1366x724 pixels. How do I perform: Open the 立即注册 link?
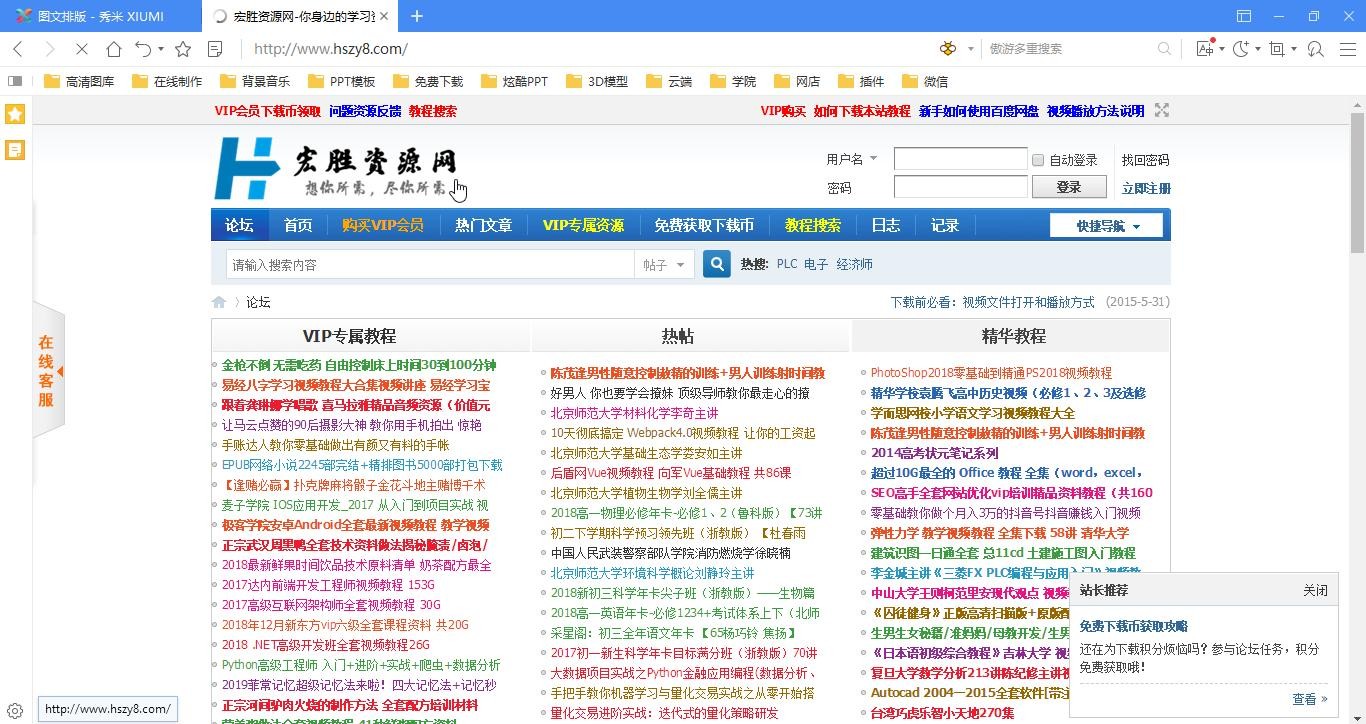pyautogui.click(x=1145, y=188)
